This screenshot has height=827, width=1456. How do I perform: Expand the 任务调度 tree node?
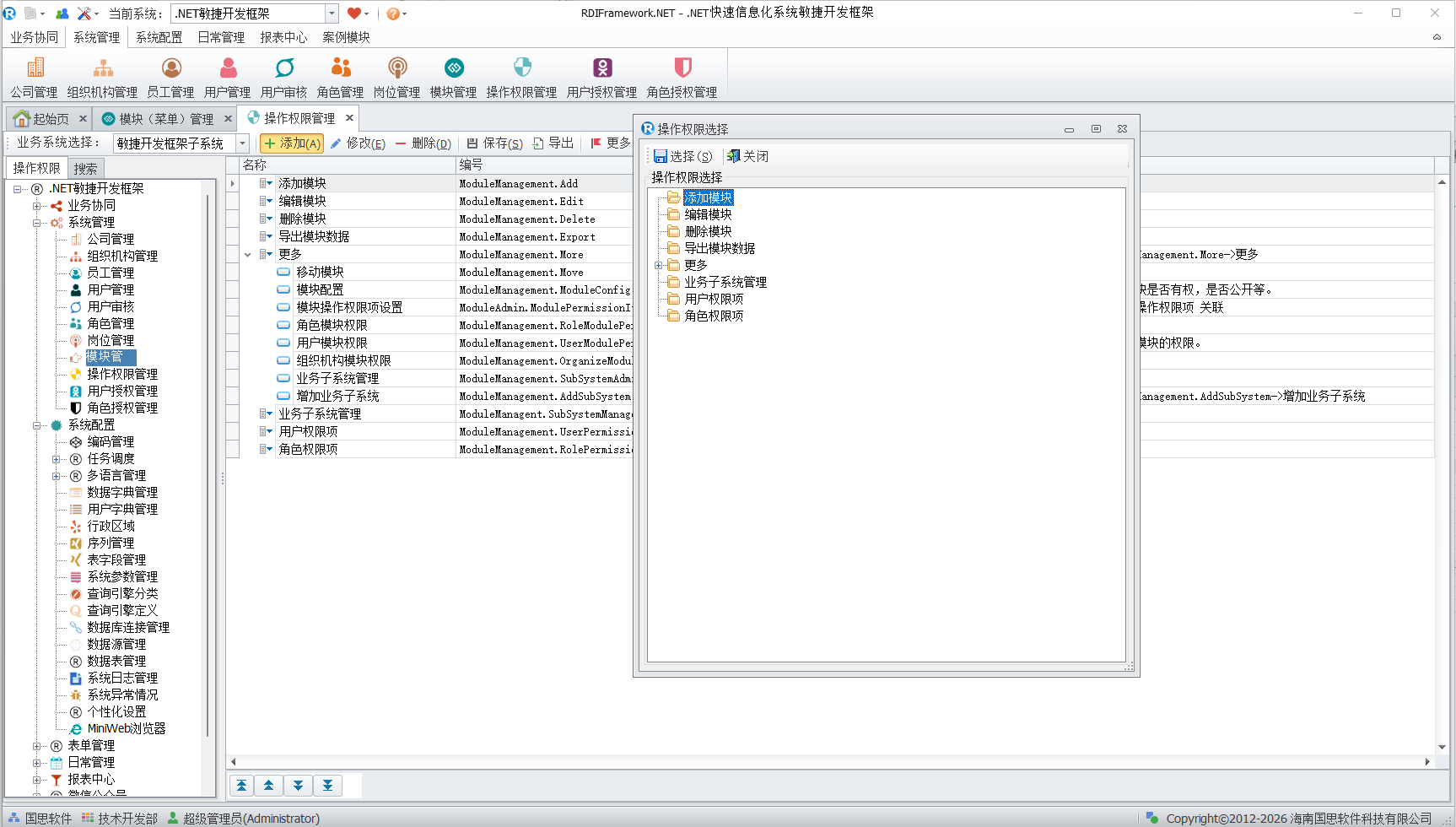[x=57, y=459]
